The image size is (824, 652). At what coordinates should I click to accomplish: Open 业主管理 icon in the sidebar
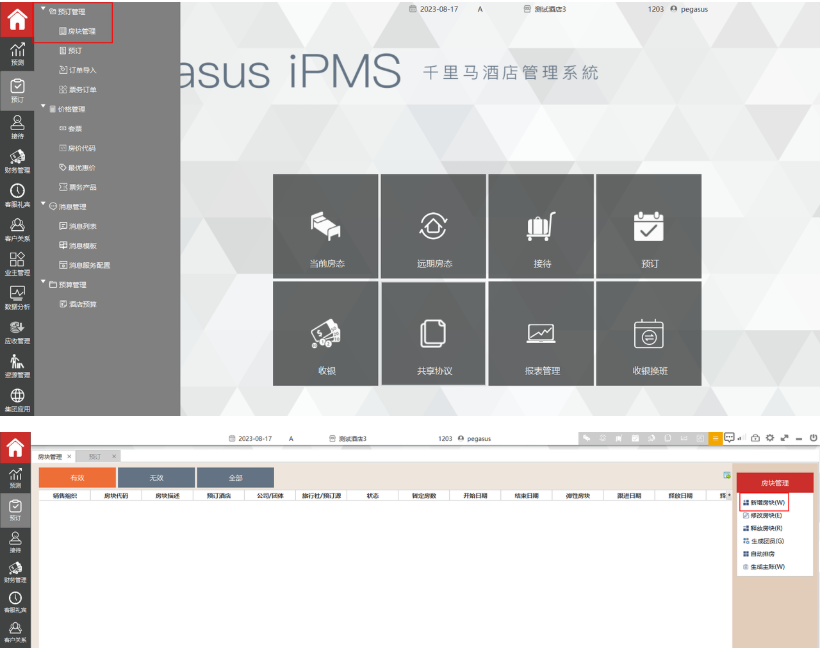point(17,263)
